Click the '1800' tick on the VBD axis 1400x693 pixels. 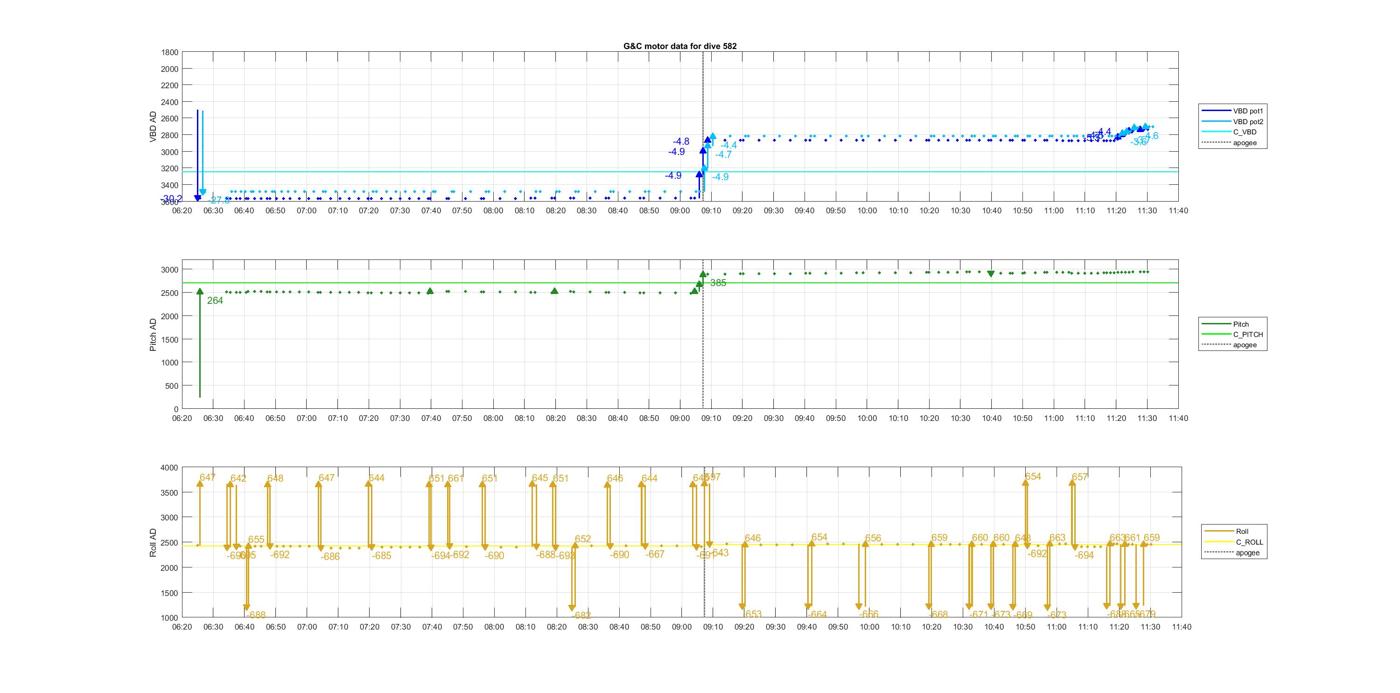point(170,52)
